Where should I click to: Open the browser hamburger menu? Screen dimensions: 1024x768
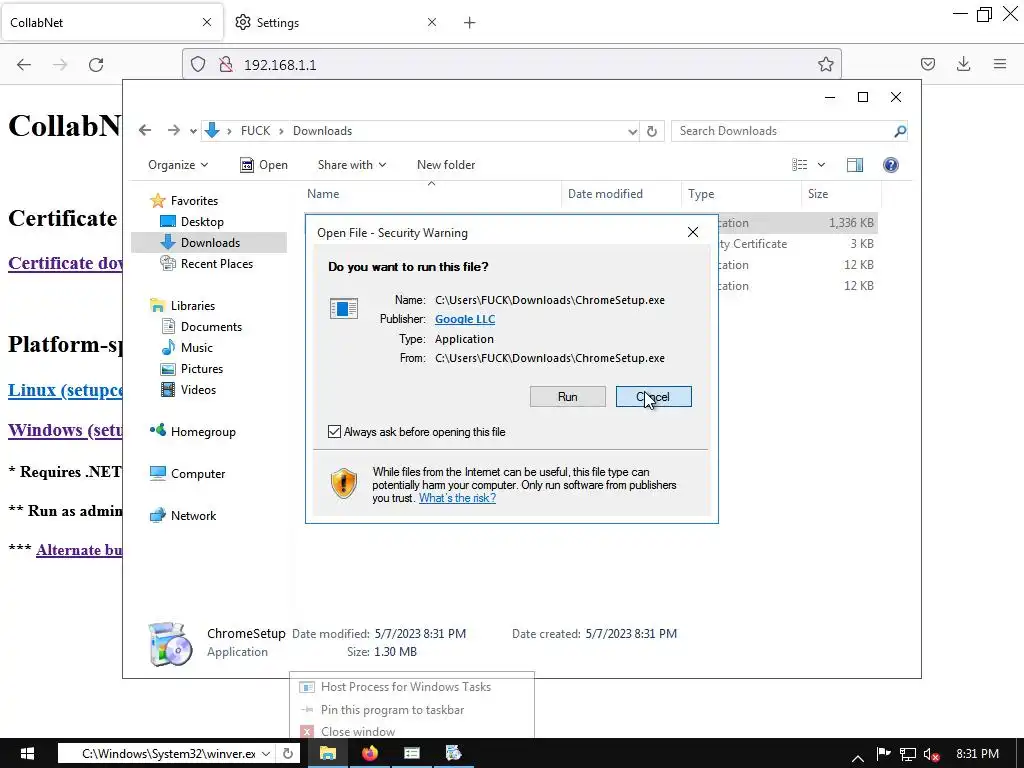[x=1000, y=64]
